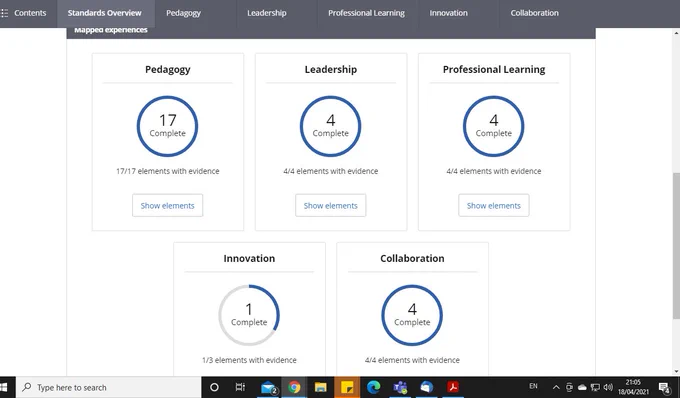The width and height of the screenshot is (680, 398).
Task: Open the blue envelope mail app on taskbar
Action: pos(426,387)
